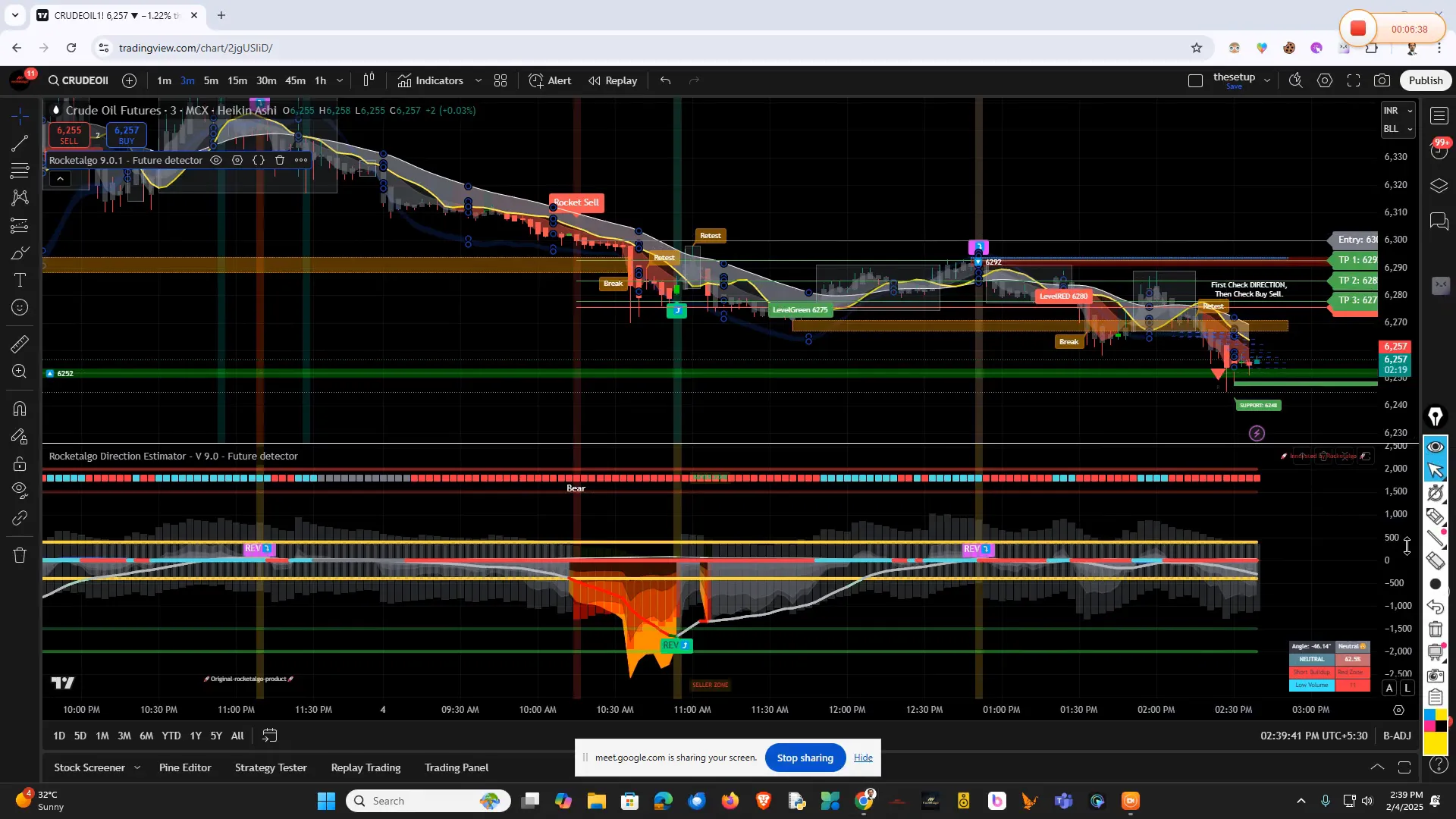The height and width of the screenshot is (819, 1456).
Task: Toggle magnet mode in the left toolbar
Action: 19,408
